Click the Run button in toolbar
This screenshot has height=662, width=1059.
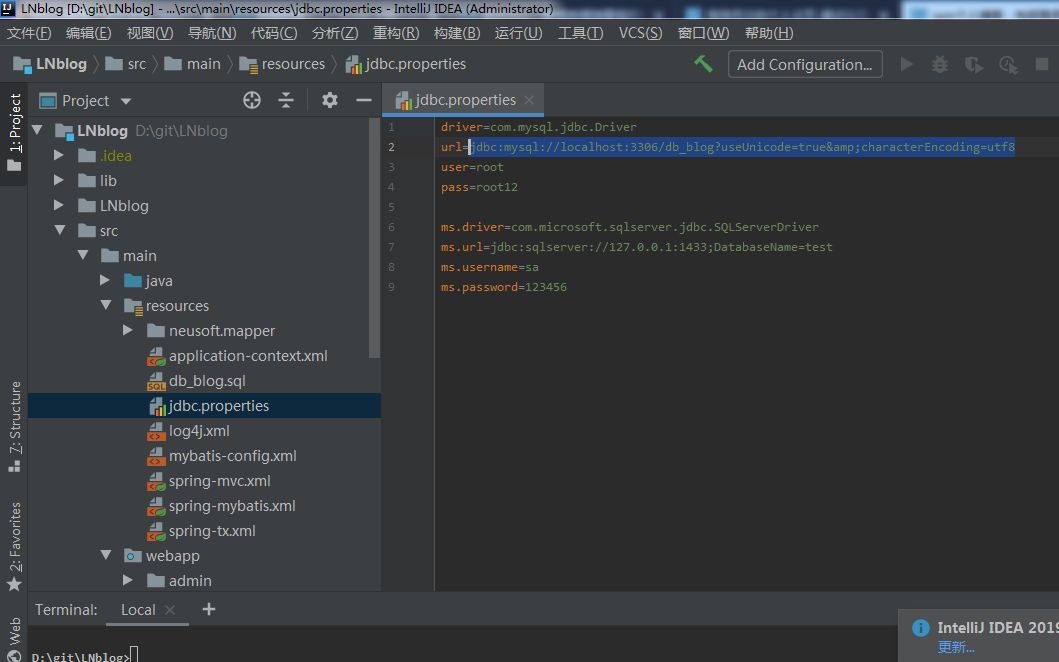click(907, 64)
